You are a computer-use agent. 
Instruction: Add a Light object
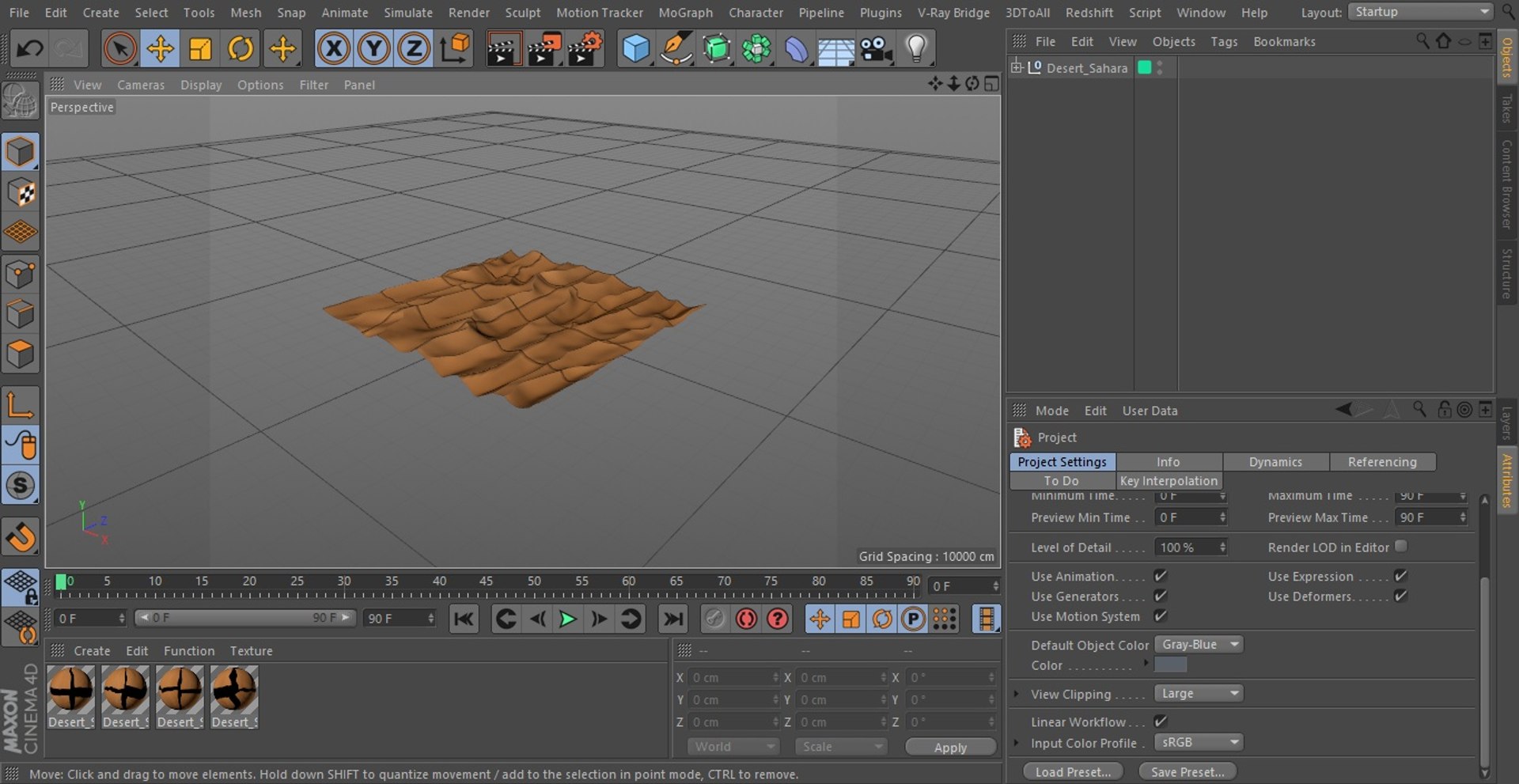coord(916,49)
